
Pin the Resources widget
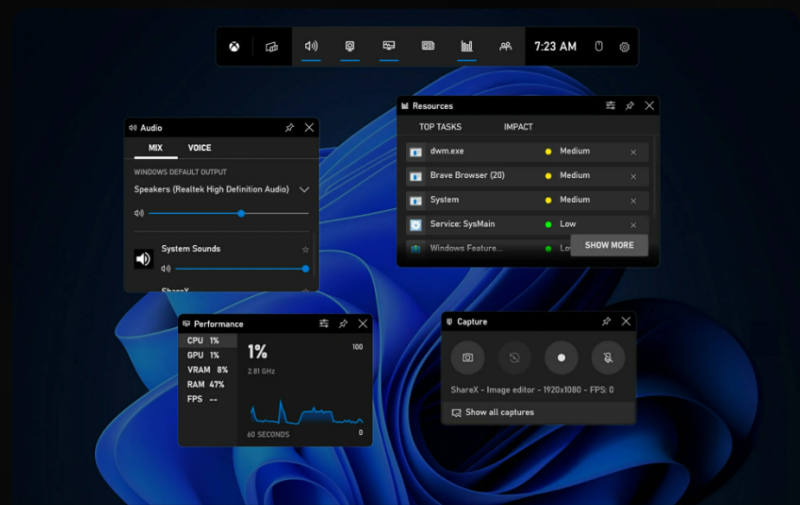(x=630, y=106)
